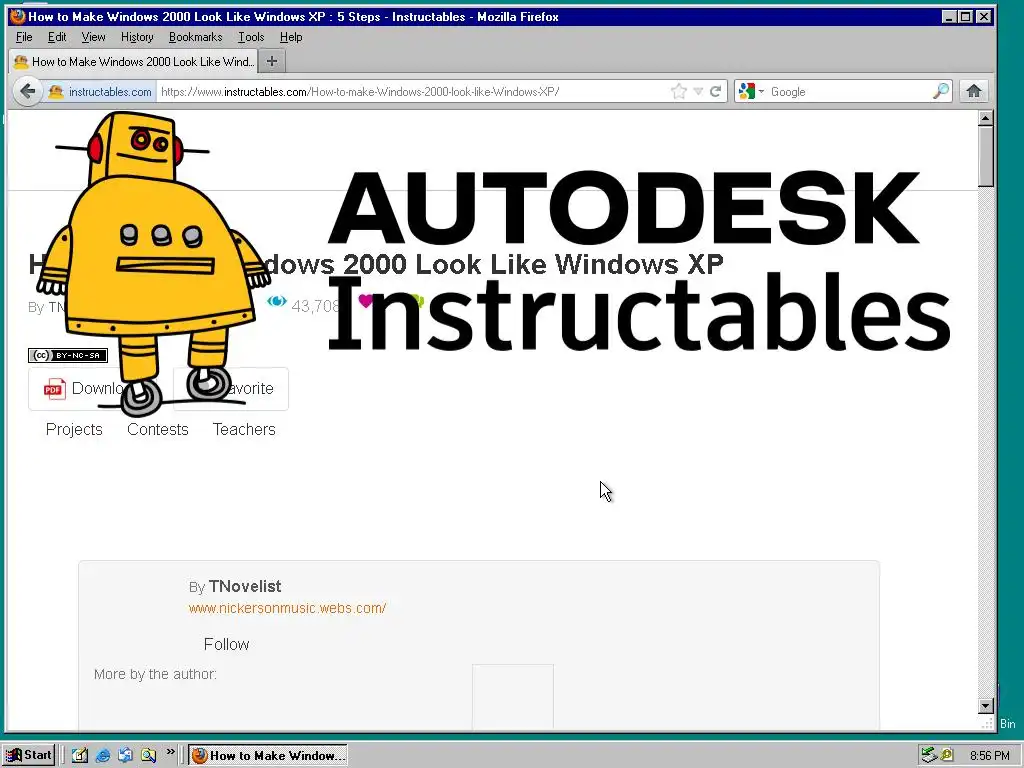Open the History menu

click(137, 37)
